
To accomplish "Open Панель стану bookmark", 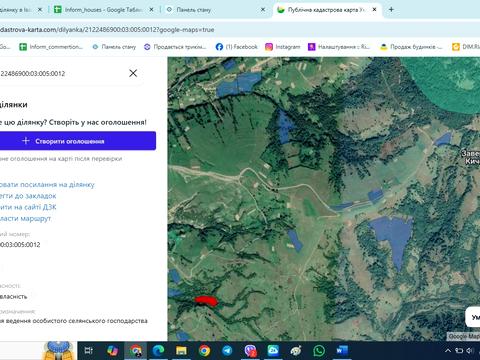I will click(x=114, y=47).
